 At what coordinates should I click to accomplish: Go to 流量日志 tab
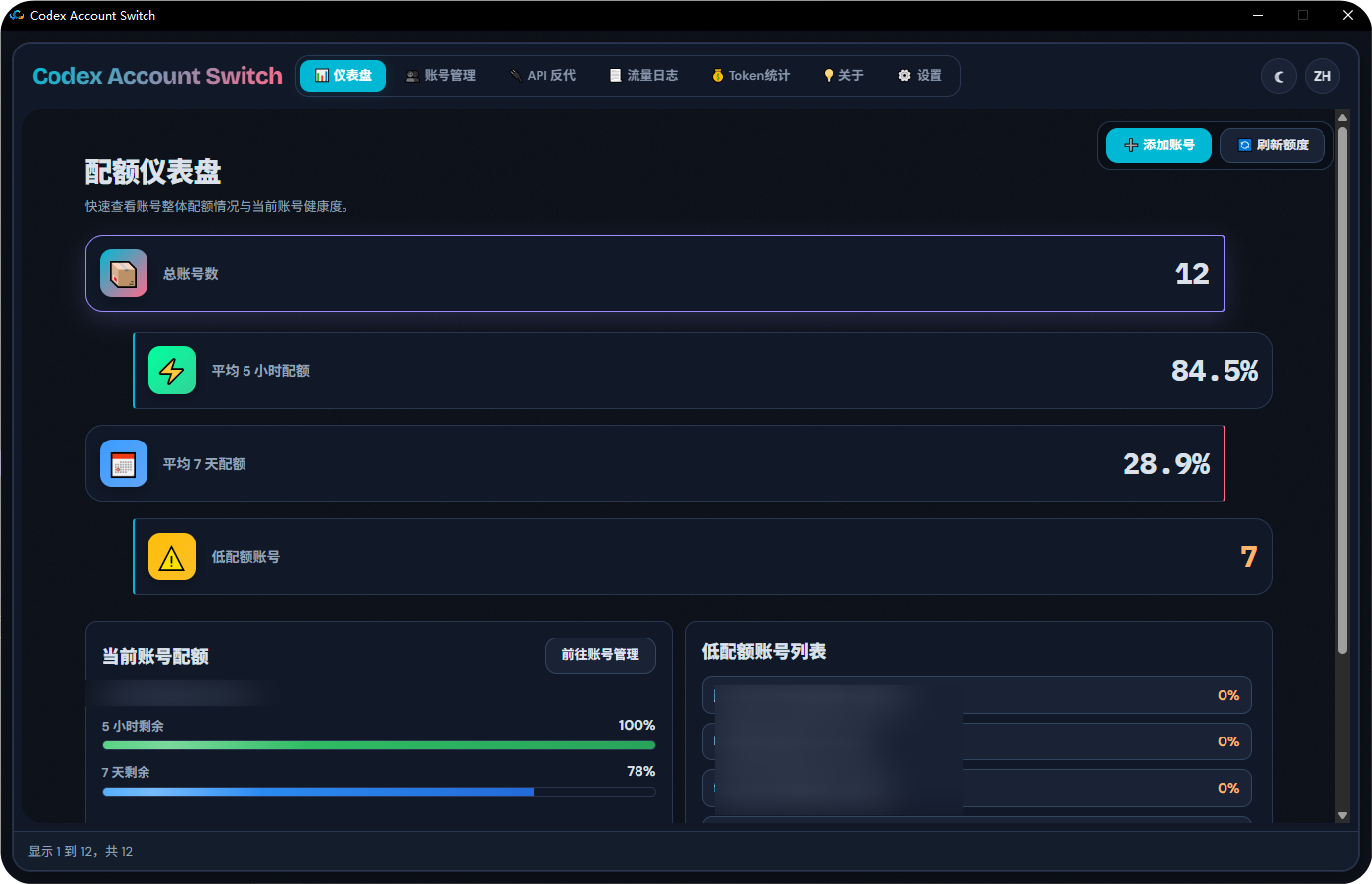coord(643,76)
